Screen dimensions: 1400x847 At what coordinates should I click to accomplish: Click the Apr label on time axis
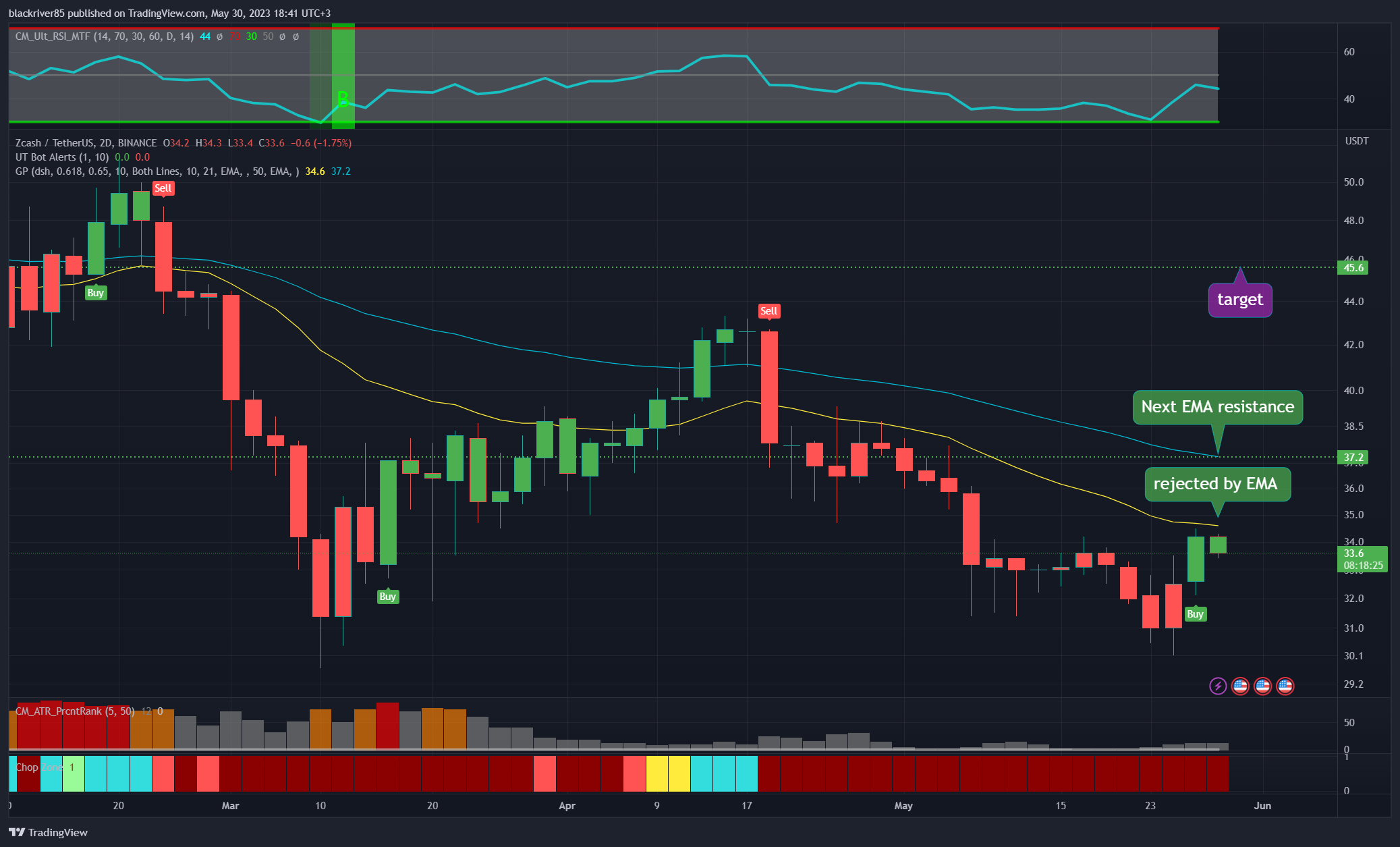(x=567, y=806)
